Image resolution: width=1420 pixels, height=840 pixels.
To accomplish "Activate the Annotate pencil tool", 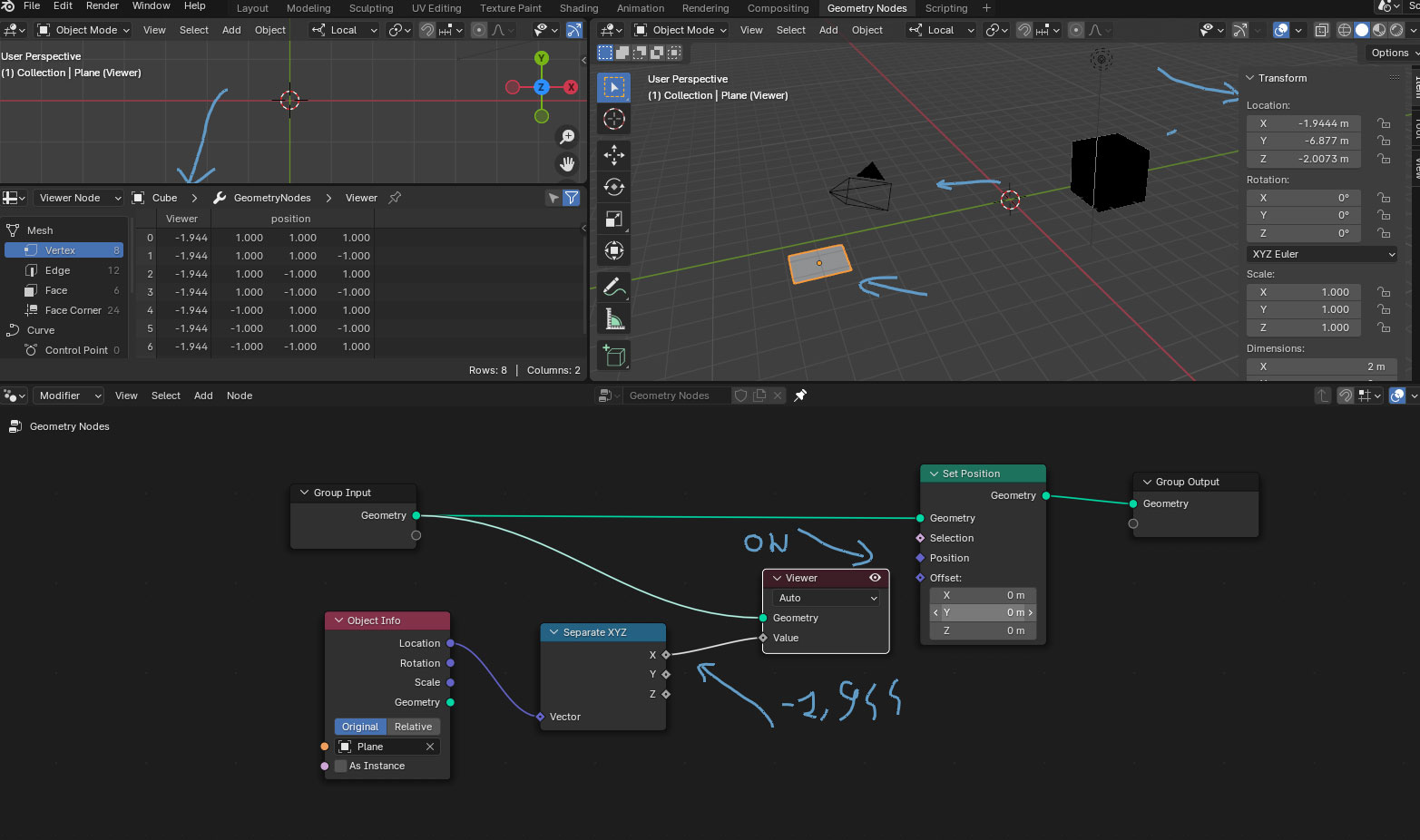I will [x=614, y=287].
